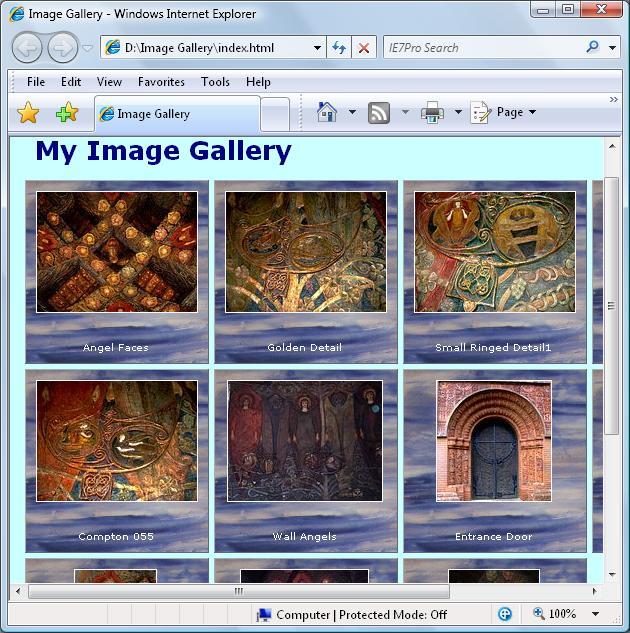Screen dimensions: 630x633
Task: Open the Golden Detail thumbnail
Action: [306, 252]
